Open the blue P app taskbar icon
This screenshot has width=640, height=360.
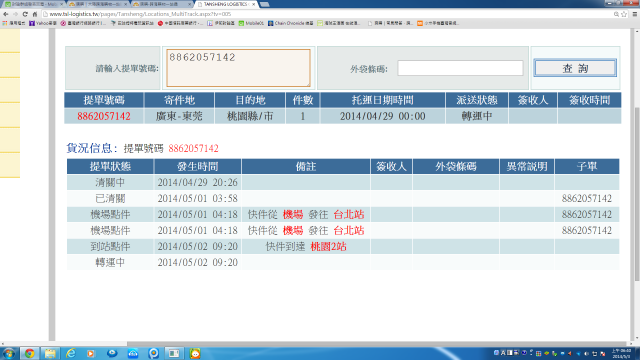click(x=153, y=353)
